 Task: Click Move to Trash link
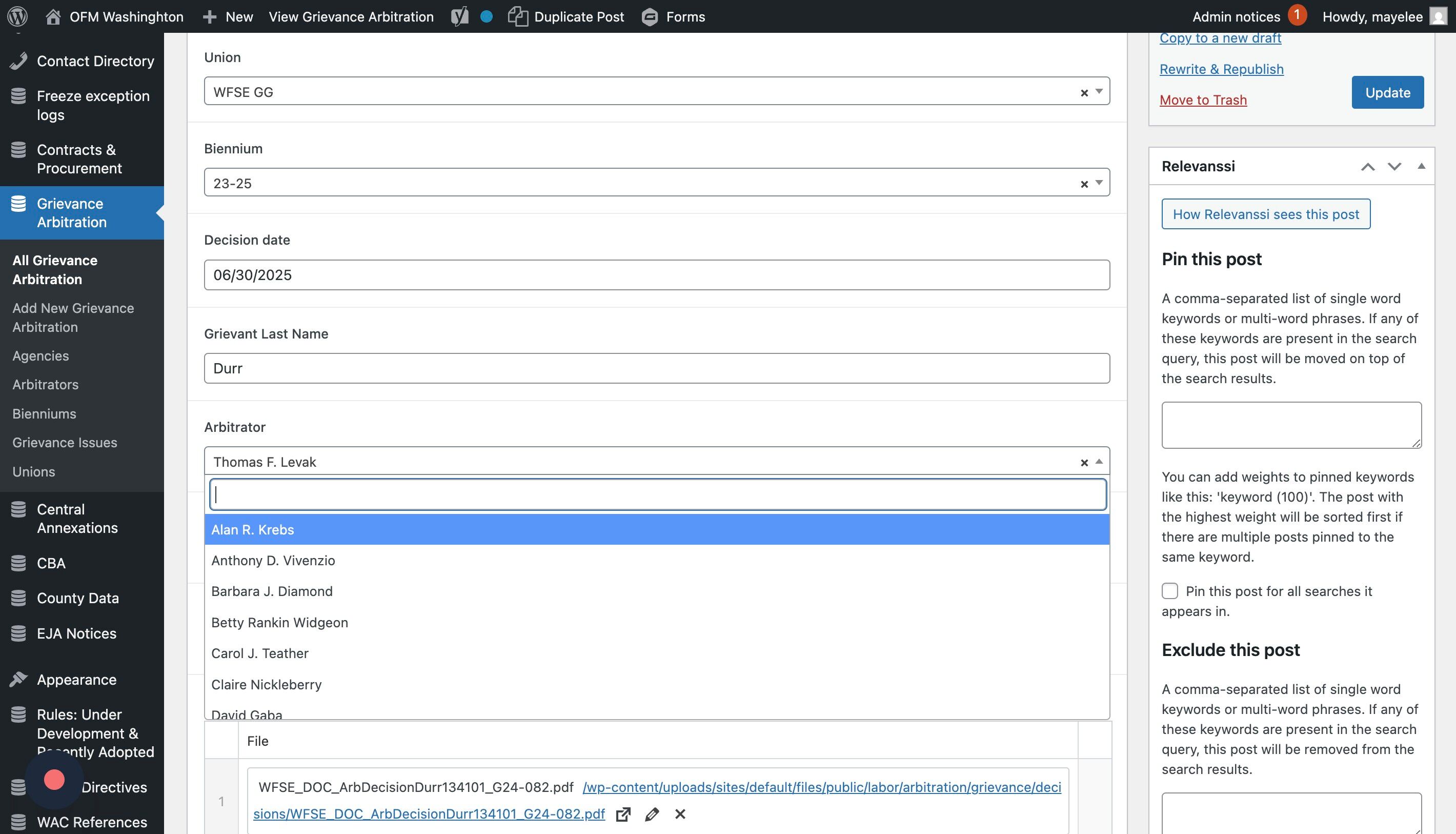[1203, 100]
